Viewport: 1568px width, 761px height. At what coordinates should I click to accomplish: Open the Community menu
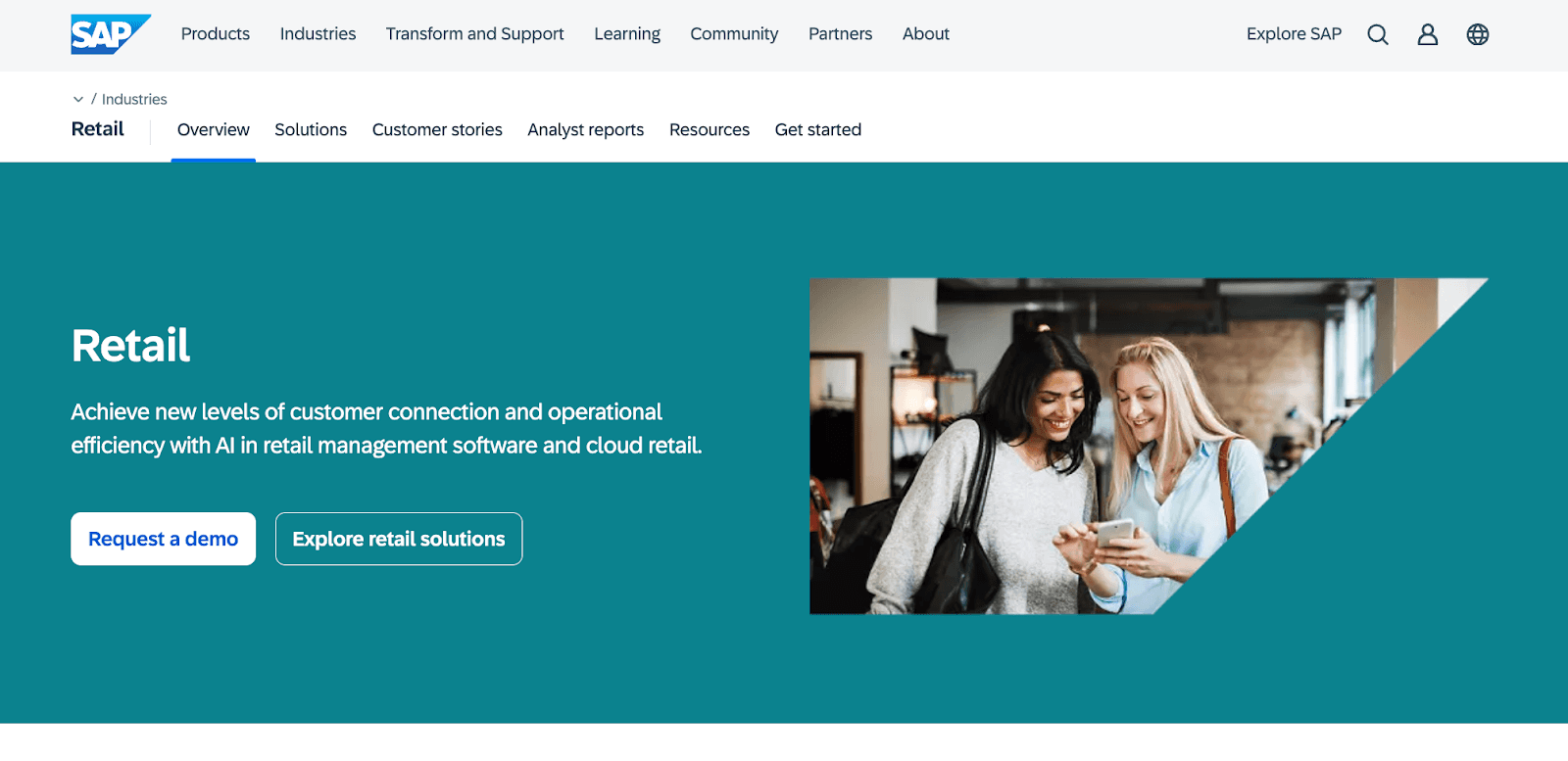[x=734, y=34]
